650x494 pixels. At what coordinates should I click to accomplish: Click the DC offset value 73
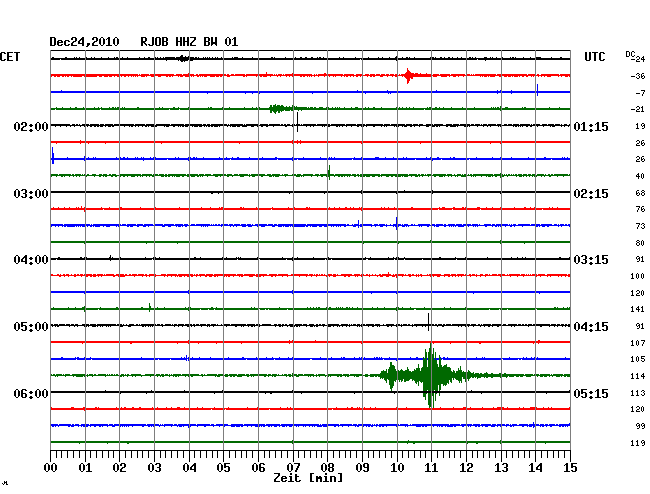click(x=640, y=226)
